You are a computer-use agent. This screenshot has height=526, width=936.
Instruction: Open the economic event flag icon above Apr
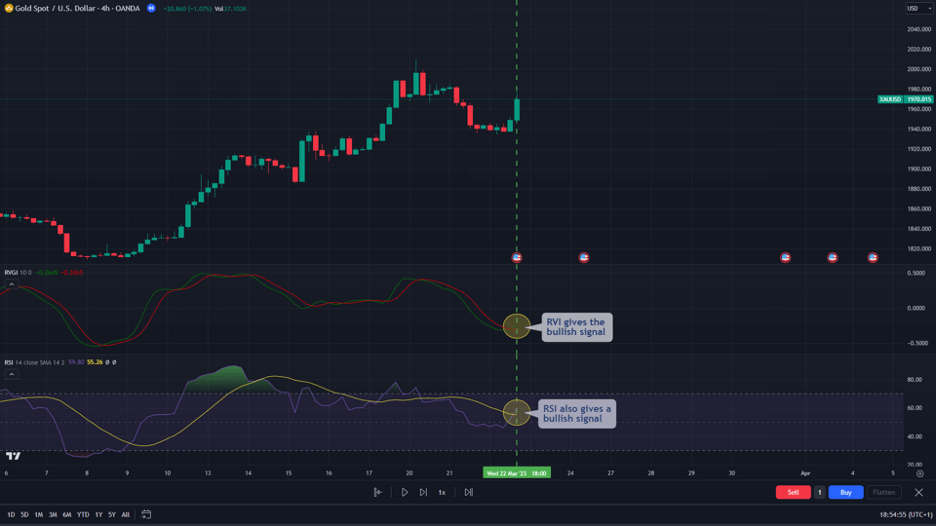click(x=832, y=257)
